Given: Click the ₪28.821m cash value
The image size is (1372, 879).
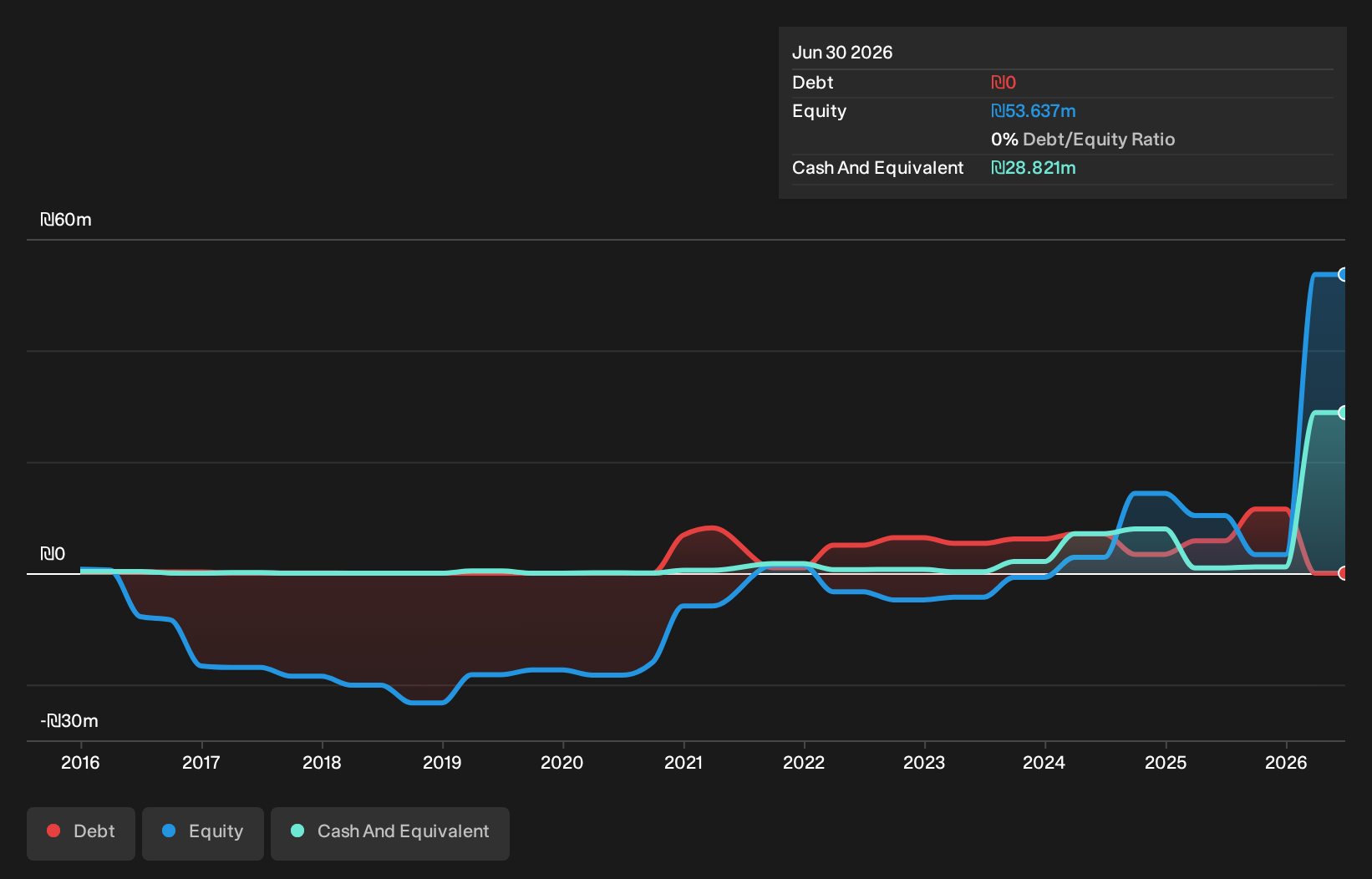Looking at the screenshot, I should pos(1034,168).
